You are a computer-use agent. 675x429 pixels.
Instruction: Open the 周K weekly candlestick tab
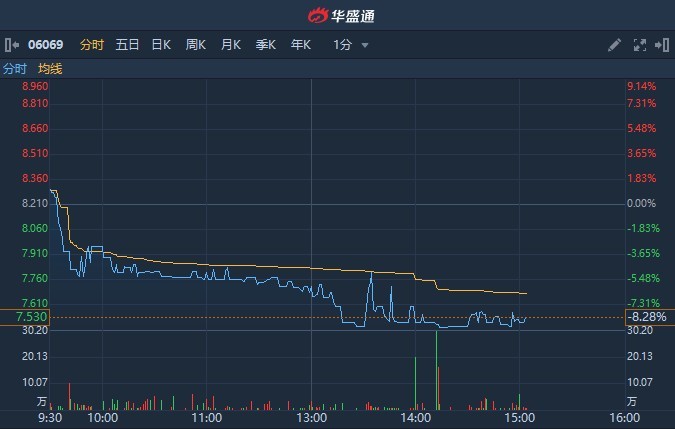tap(196, 45)
